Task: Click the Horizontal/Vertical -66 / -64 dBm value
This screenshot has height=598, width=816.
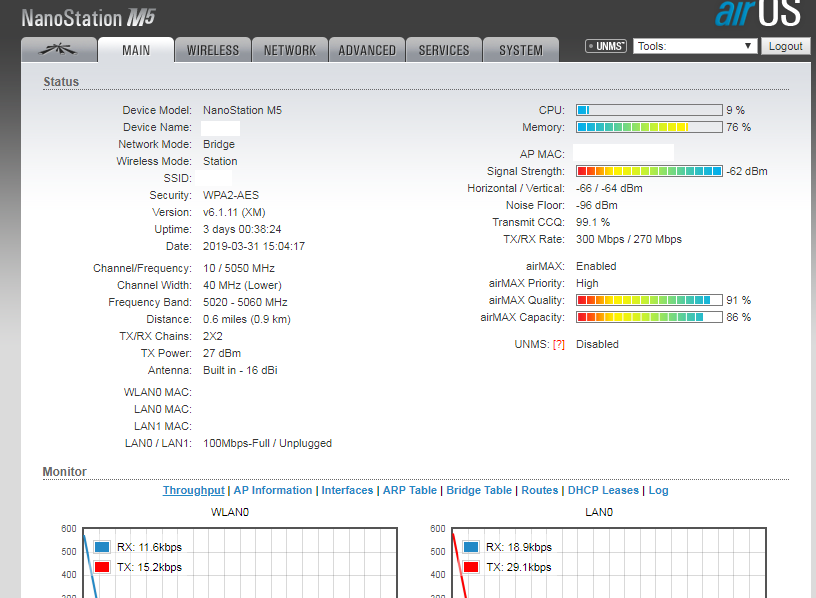Action: point(609,188)
